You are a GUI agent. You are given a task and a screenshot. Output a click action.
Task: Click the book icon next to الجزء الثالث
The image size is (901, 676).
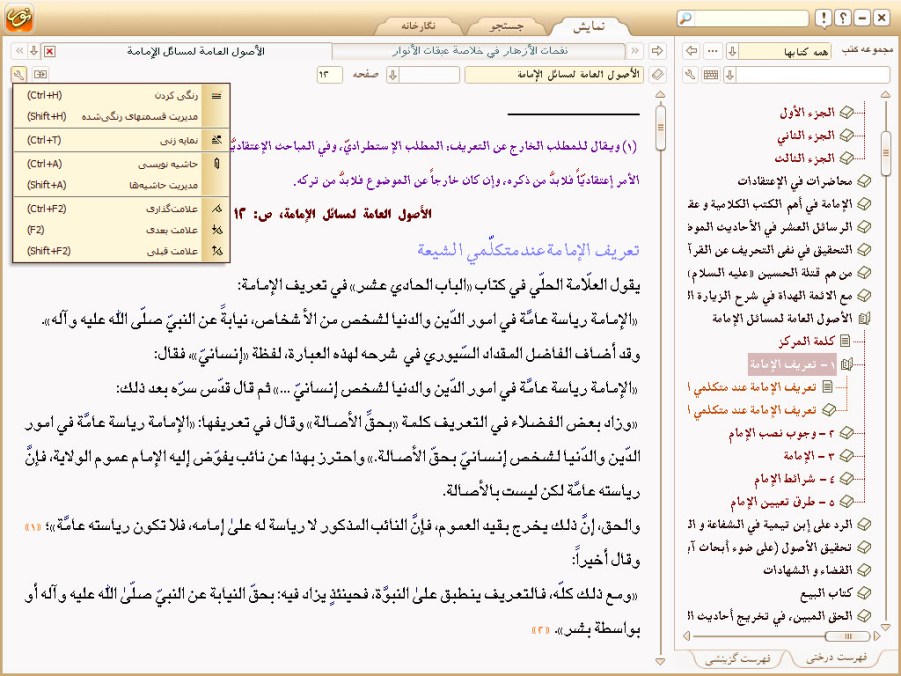(846, 158)
